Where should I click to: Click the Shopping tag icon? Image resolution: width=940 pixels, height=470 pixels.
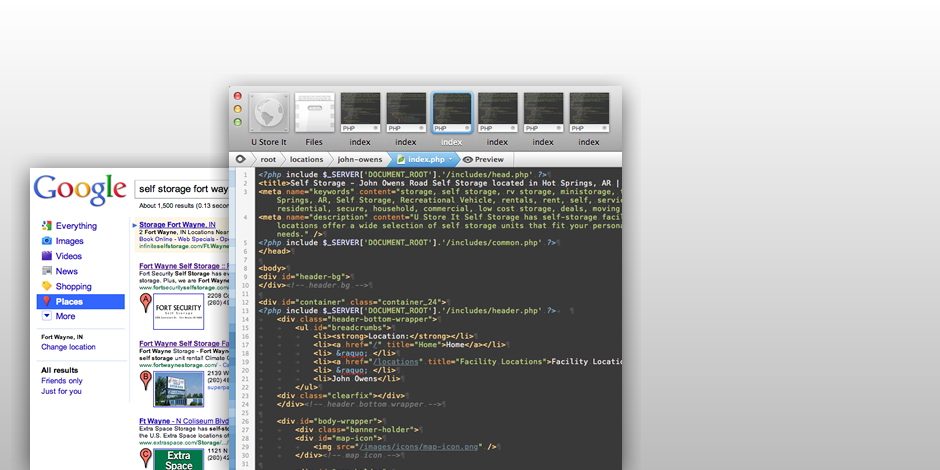coord(47,286)
